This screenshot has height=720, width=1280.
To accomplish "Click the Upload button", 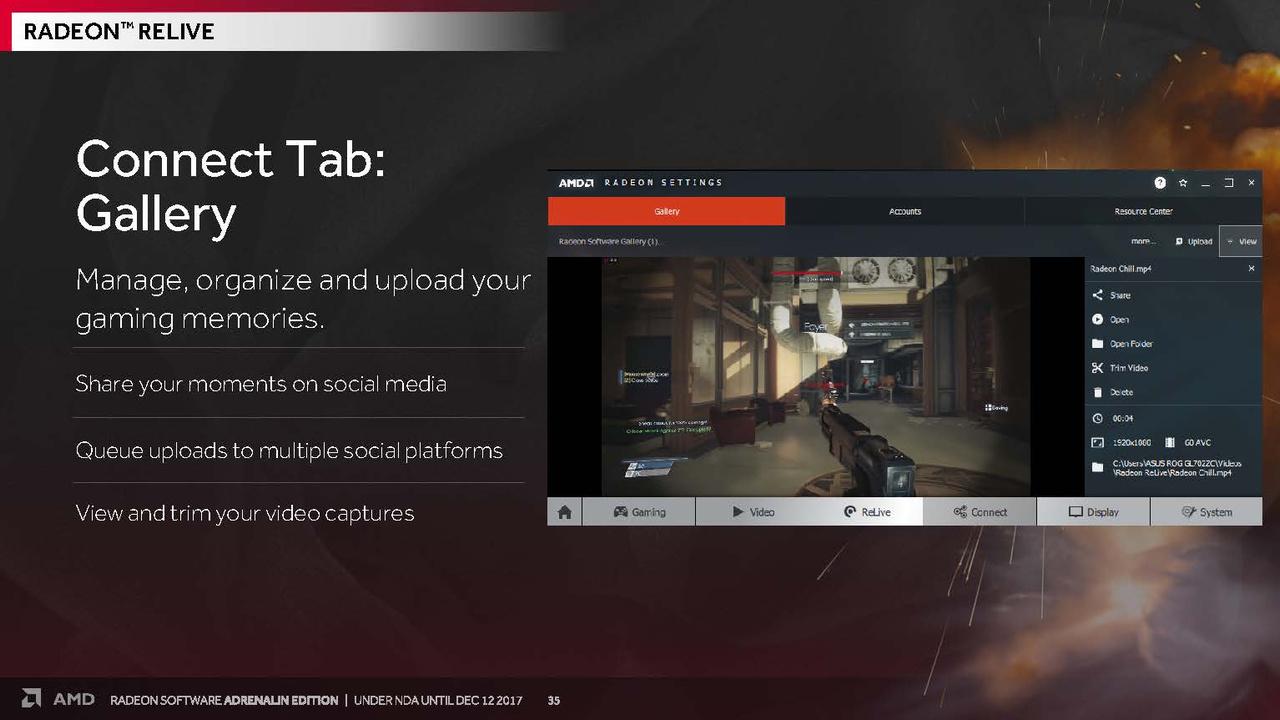I will point(1194,241).
